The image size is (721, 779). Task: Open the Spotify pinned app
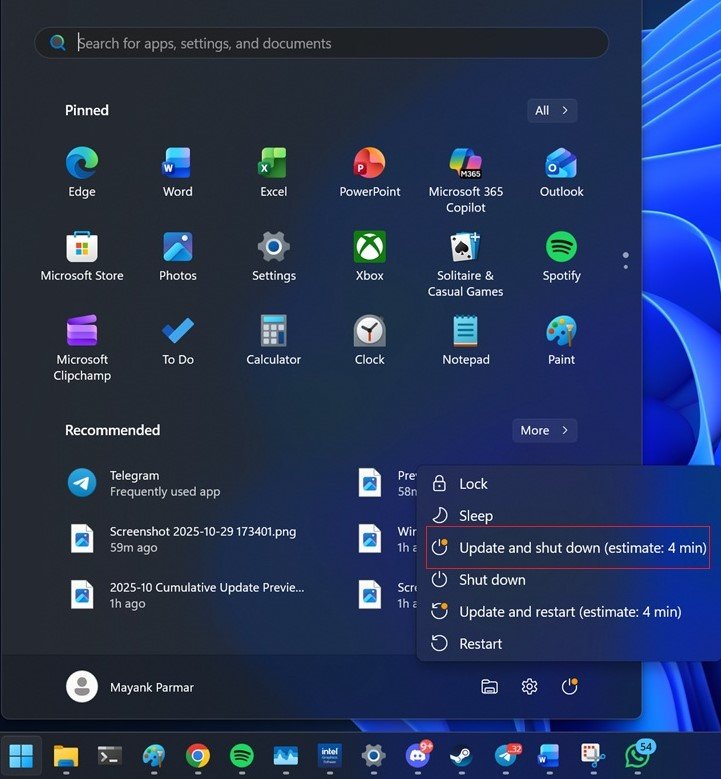click(561, 256)
